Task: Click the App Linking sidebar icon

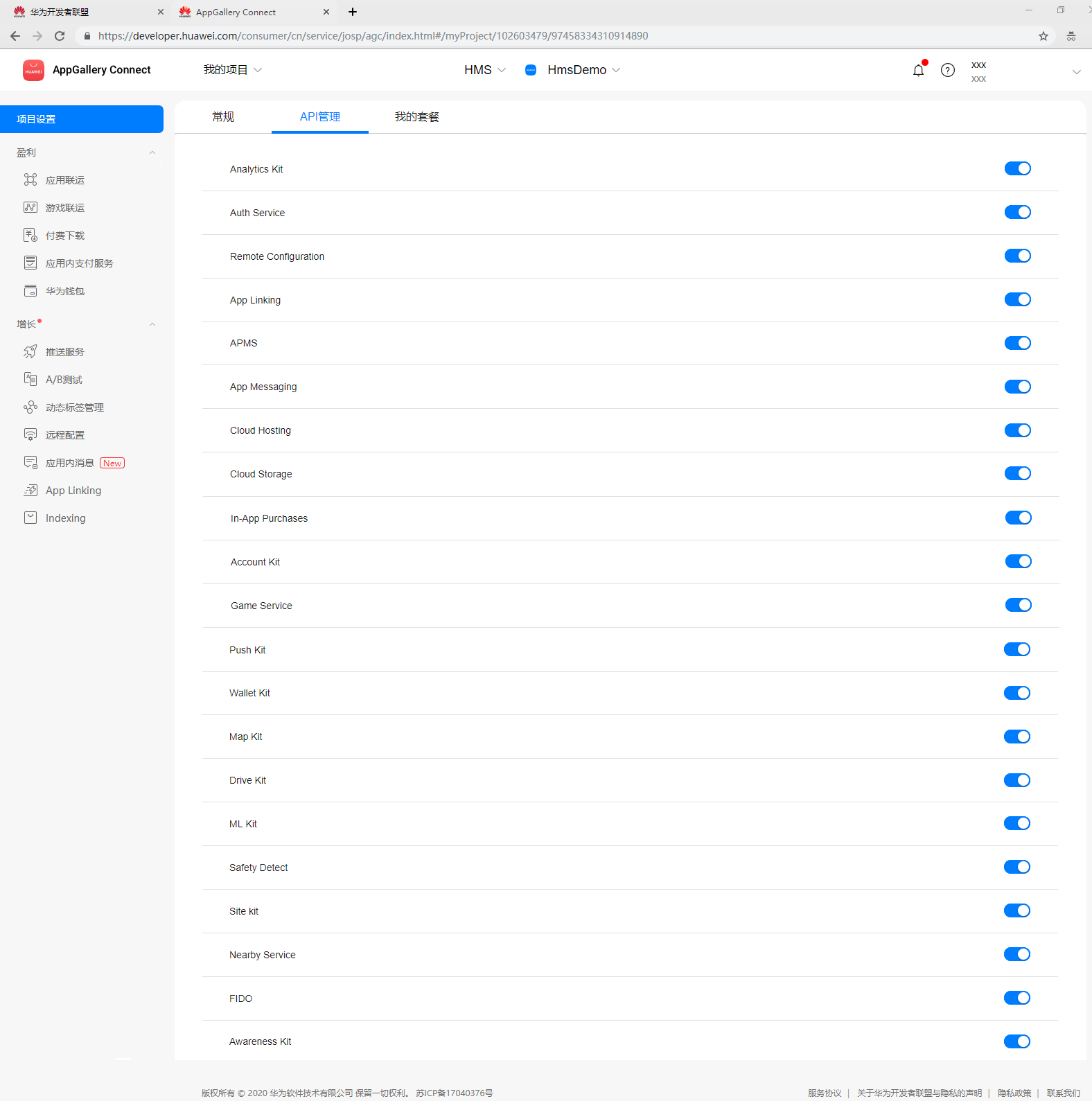Action: [30, 491]
